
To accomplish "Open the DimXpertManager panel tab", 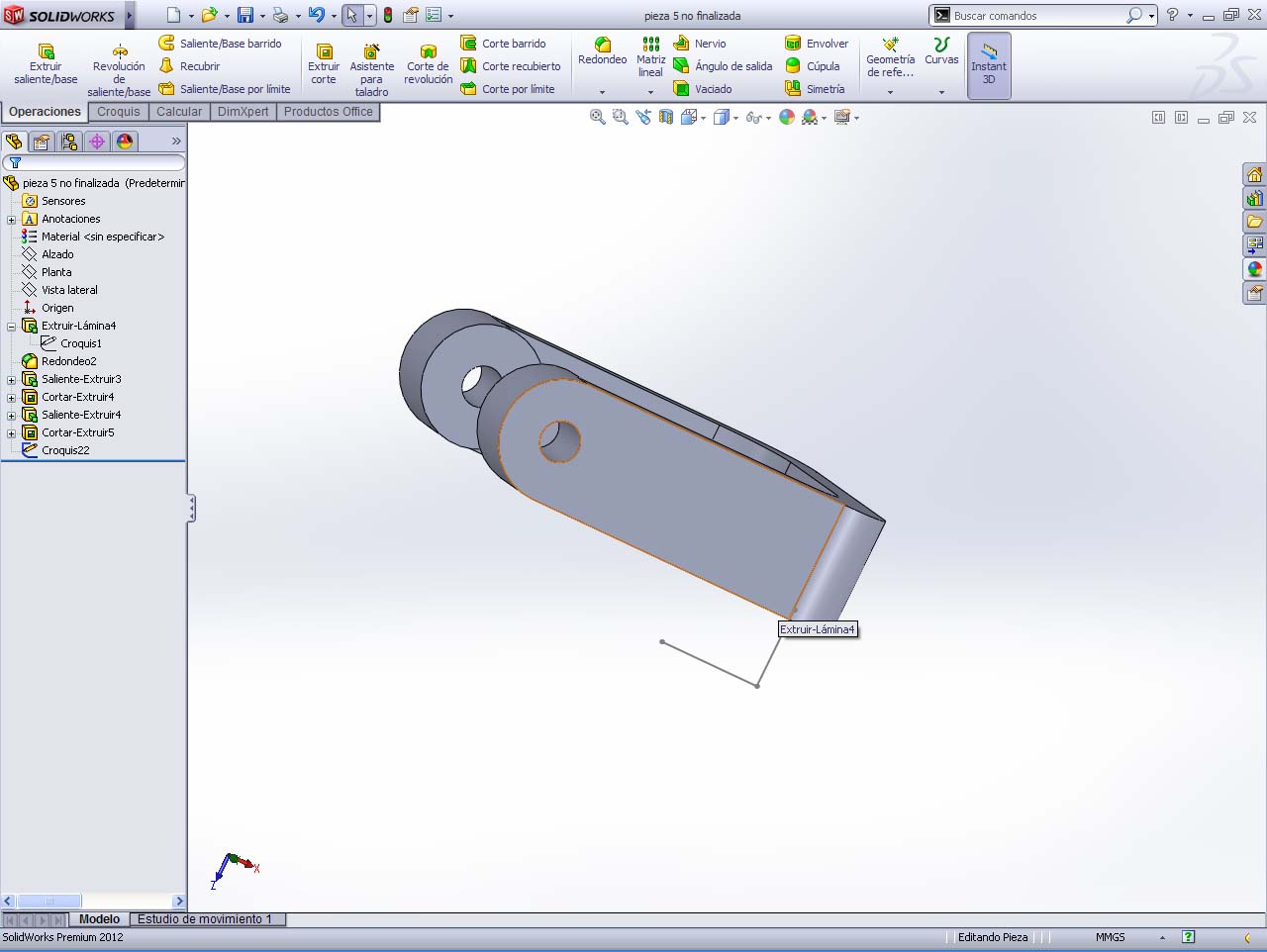I will pyautogui.click(x=97, y=142).
